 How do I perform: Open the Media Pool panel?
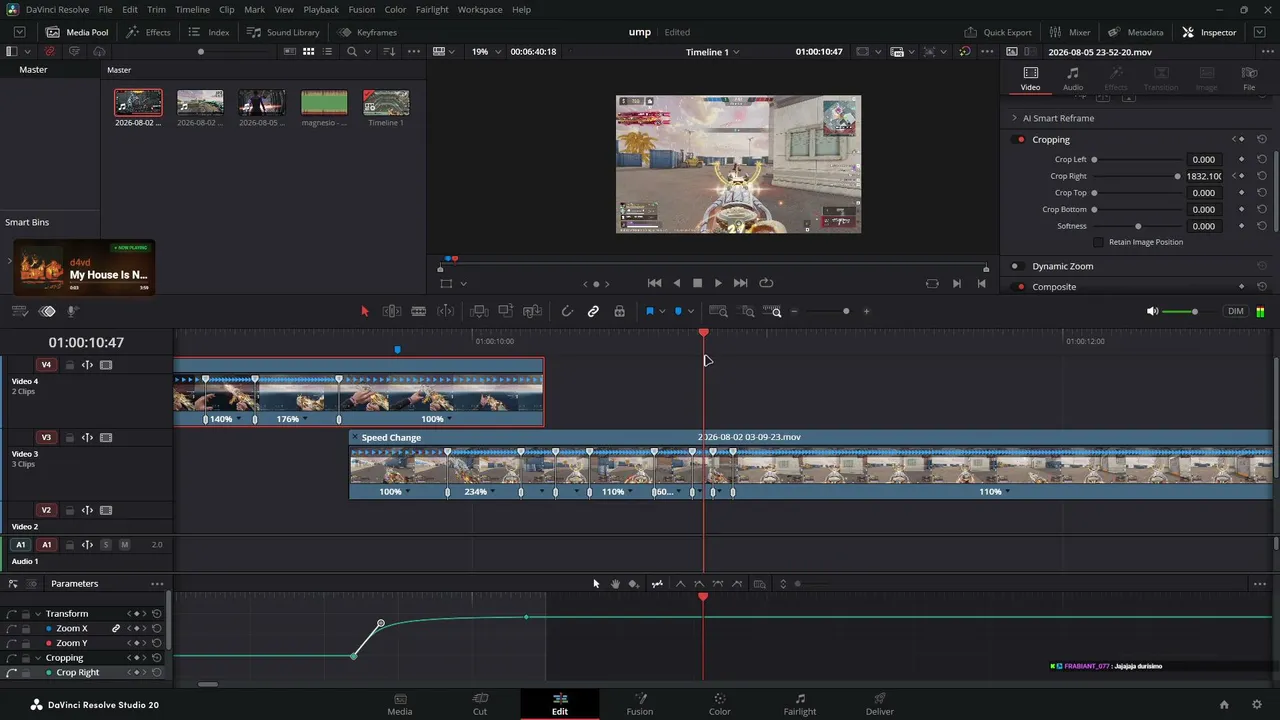[77, 32]
